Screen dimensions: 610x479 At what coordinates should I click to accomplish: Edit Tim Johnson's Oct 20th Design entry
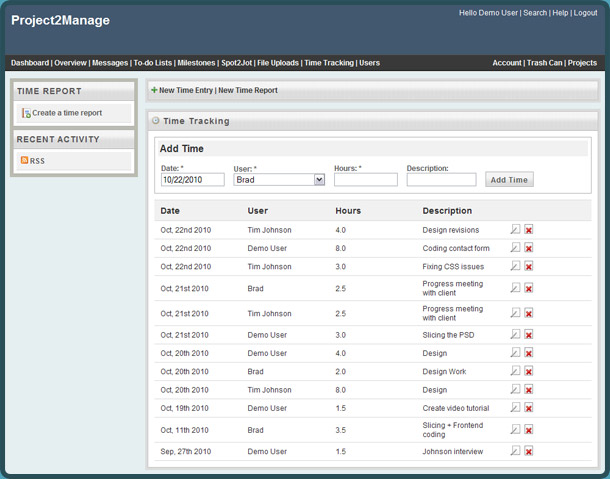[515, 389]
